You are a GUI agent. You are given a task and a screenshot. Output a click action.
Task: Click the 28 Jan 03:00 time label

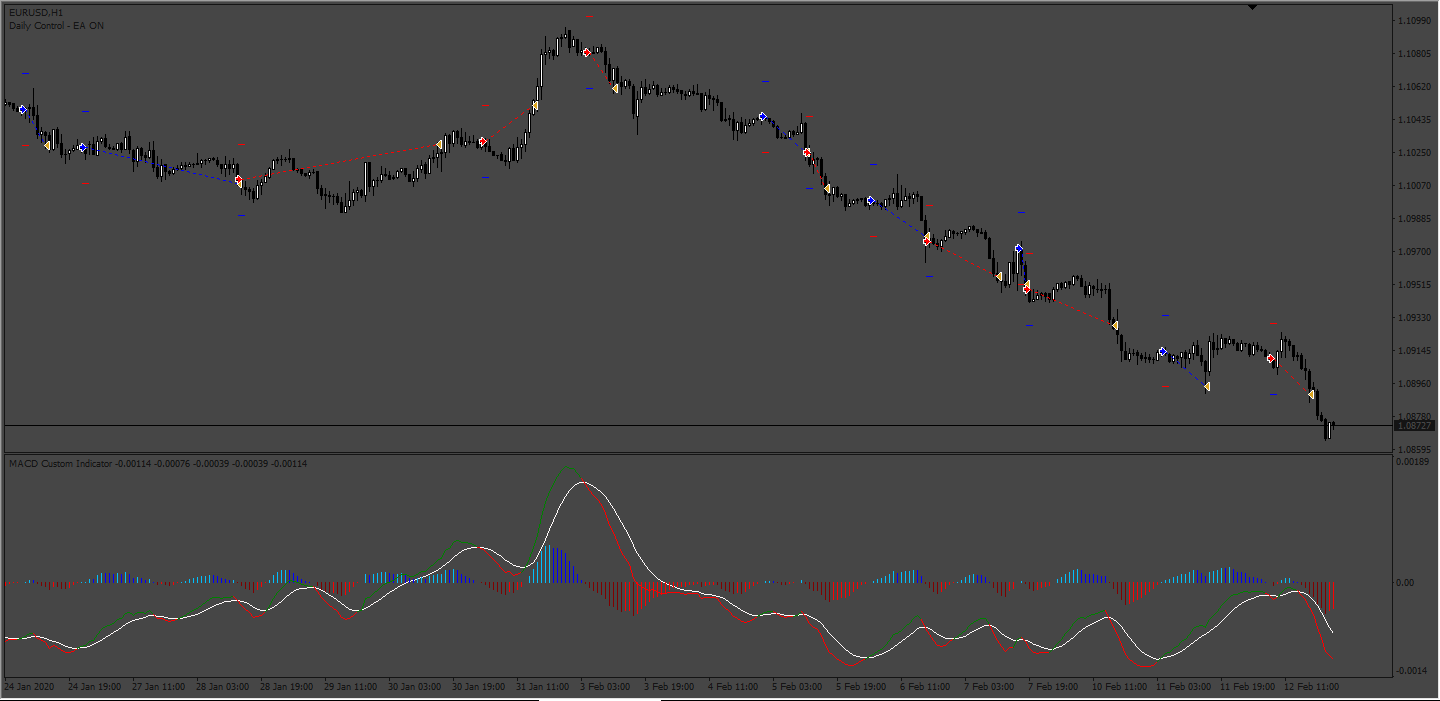(x=223, y=688)
